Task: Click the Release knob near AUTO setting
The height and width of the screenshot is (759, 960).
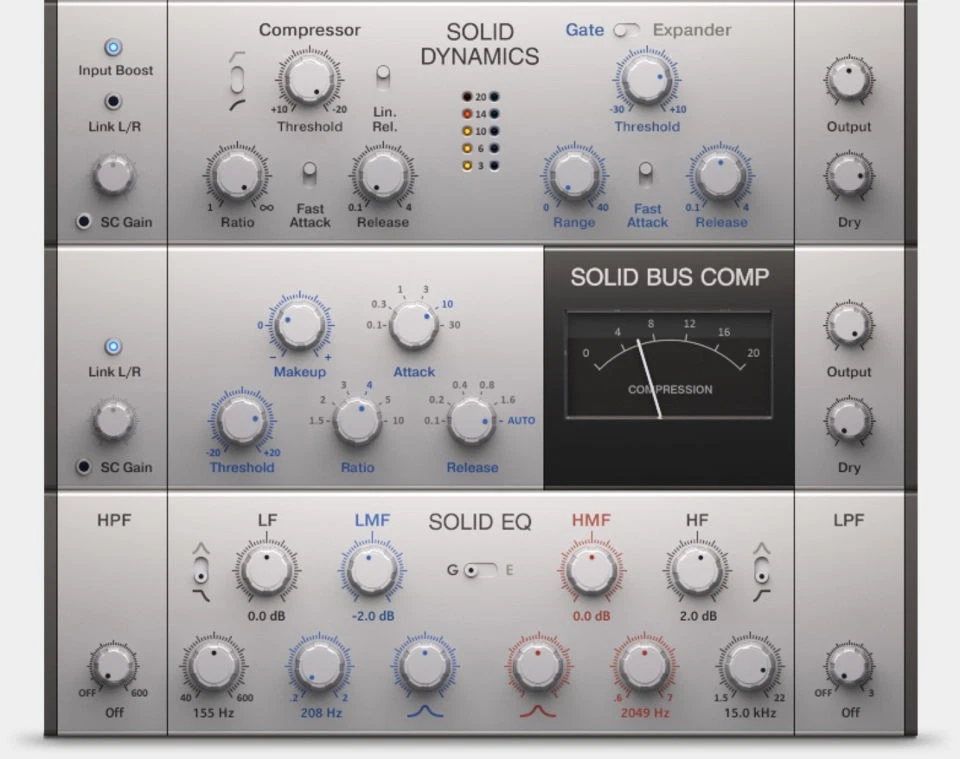Action: pyautogui.click(x=470, y=422)
